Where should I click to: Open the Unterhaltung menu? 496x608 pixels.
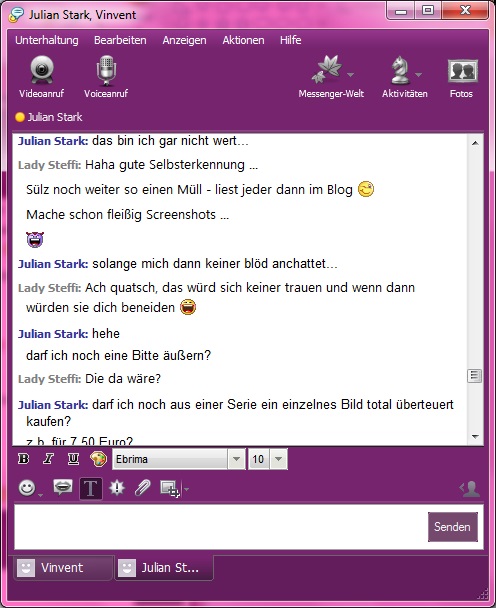47,40
